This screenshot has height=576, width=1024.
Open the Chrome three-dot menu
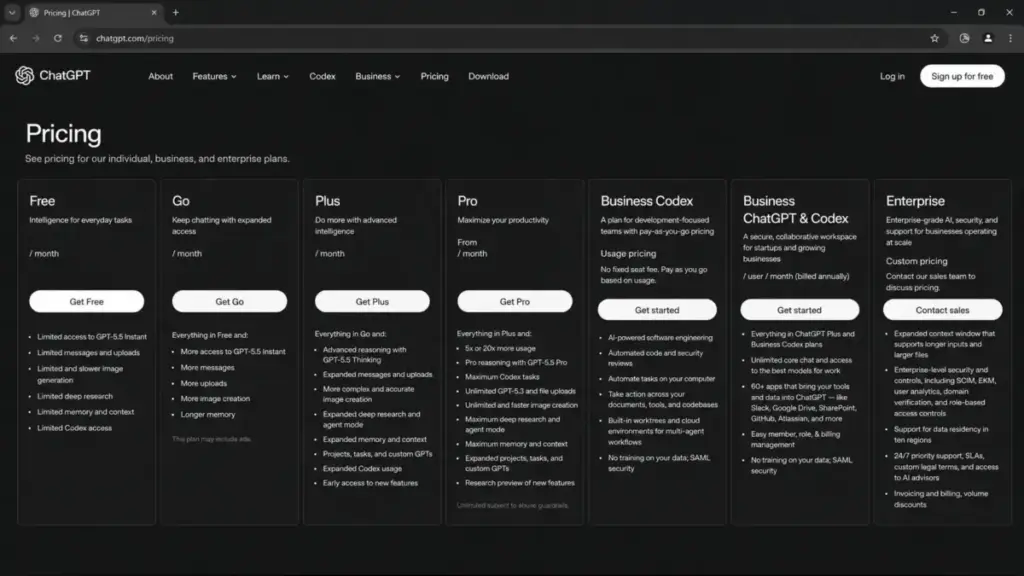pyautogui.click(x=1010, y=39)
